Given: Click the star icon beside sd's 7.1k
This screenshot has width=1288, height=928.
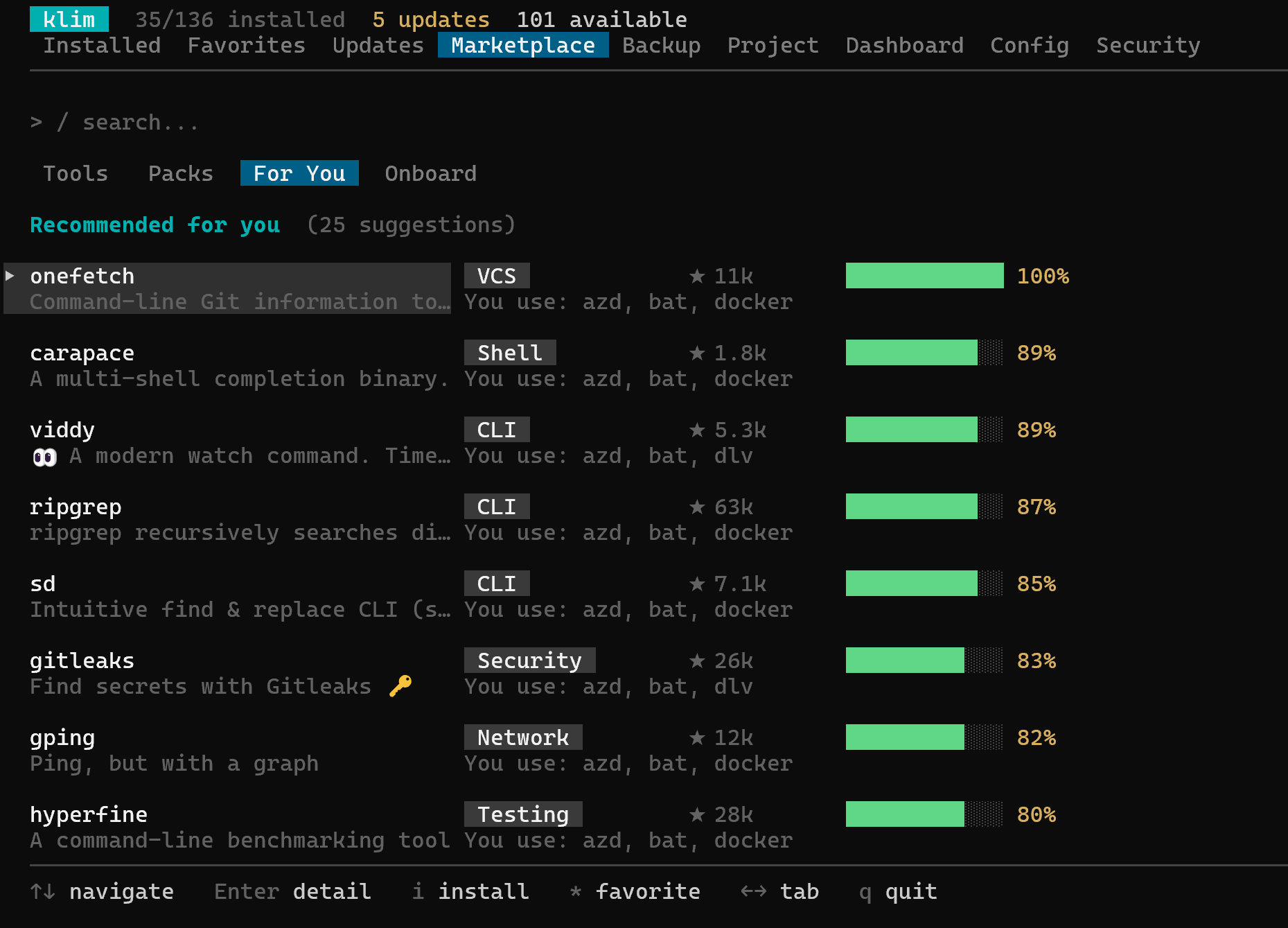Looking at the screenshot, I should pyautogui.click(x=697, y=584).
